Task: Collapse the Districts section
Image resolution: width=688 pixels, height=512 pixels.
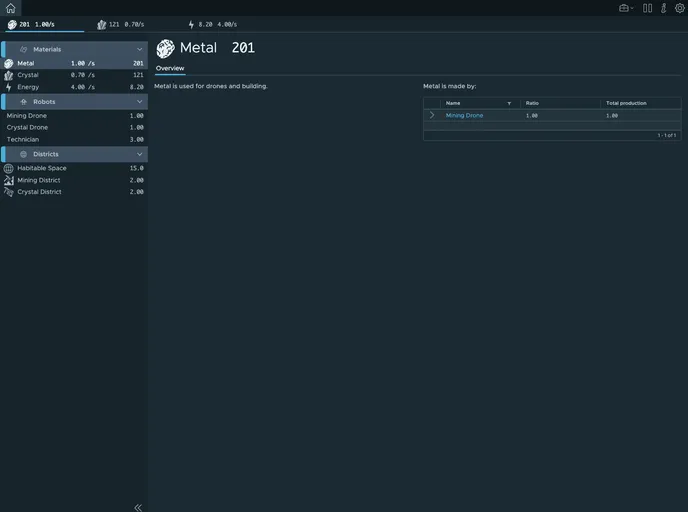Action: pos(140,154)
